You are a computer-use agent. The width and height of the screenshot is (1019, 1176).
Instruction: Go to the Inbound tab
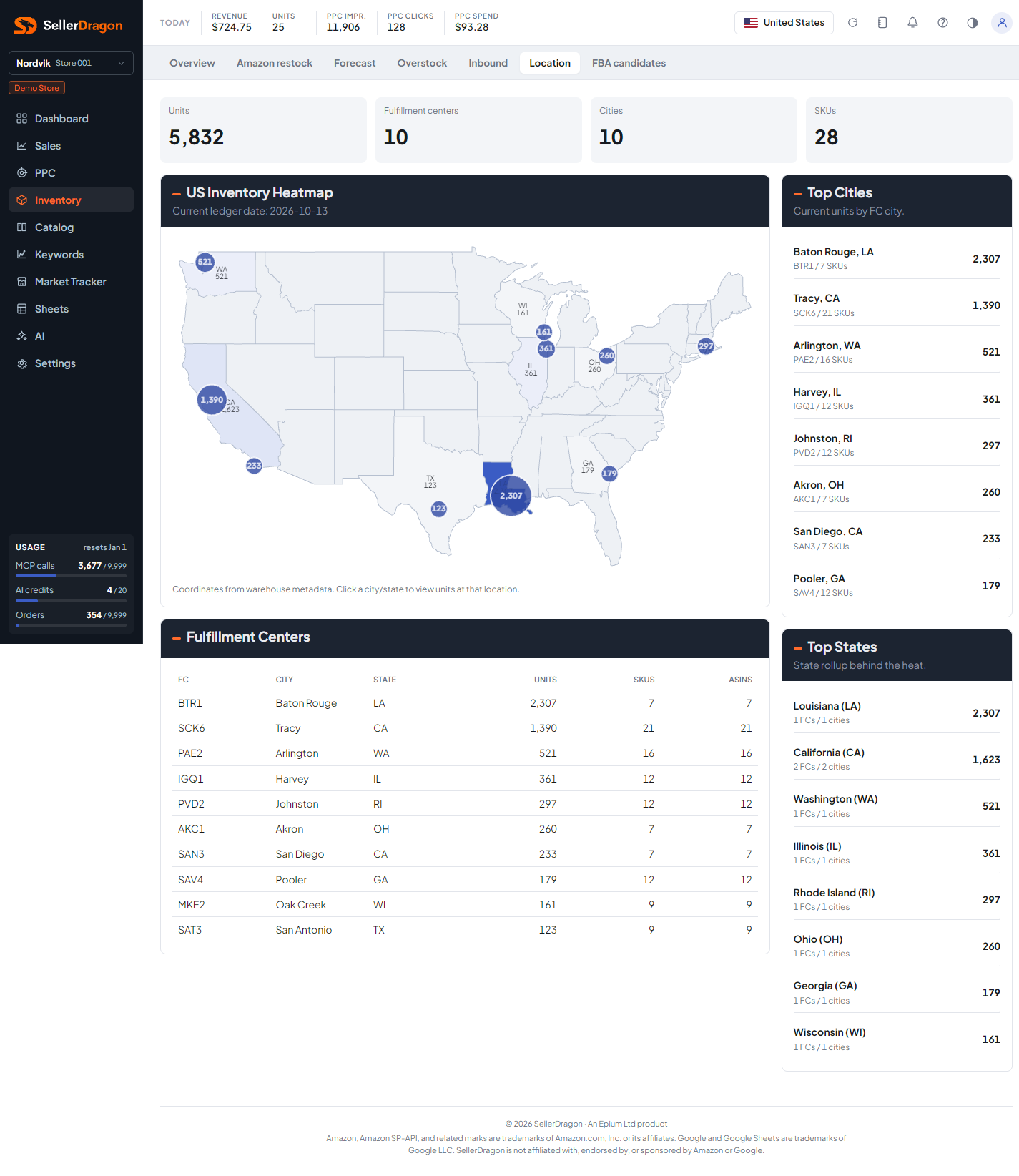coord(488,63)
